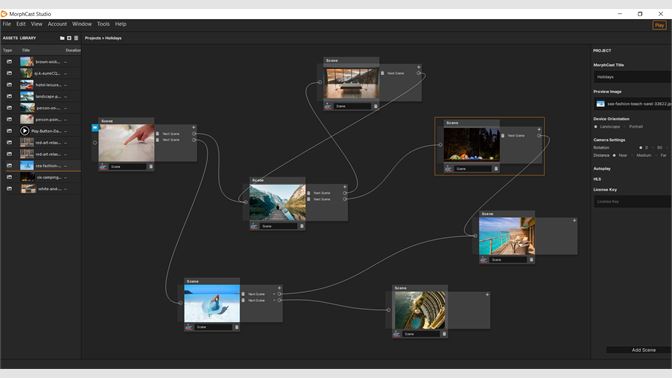Open the Edit menu
The image size is (672, 378).
(21, 24)
